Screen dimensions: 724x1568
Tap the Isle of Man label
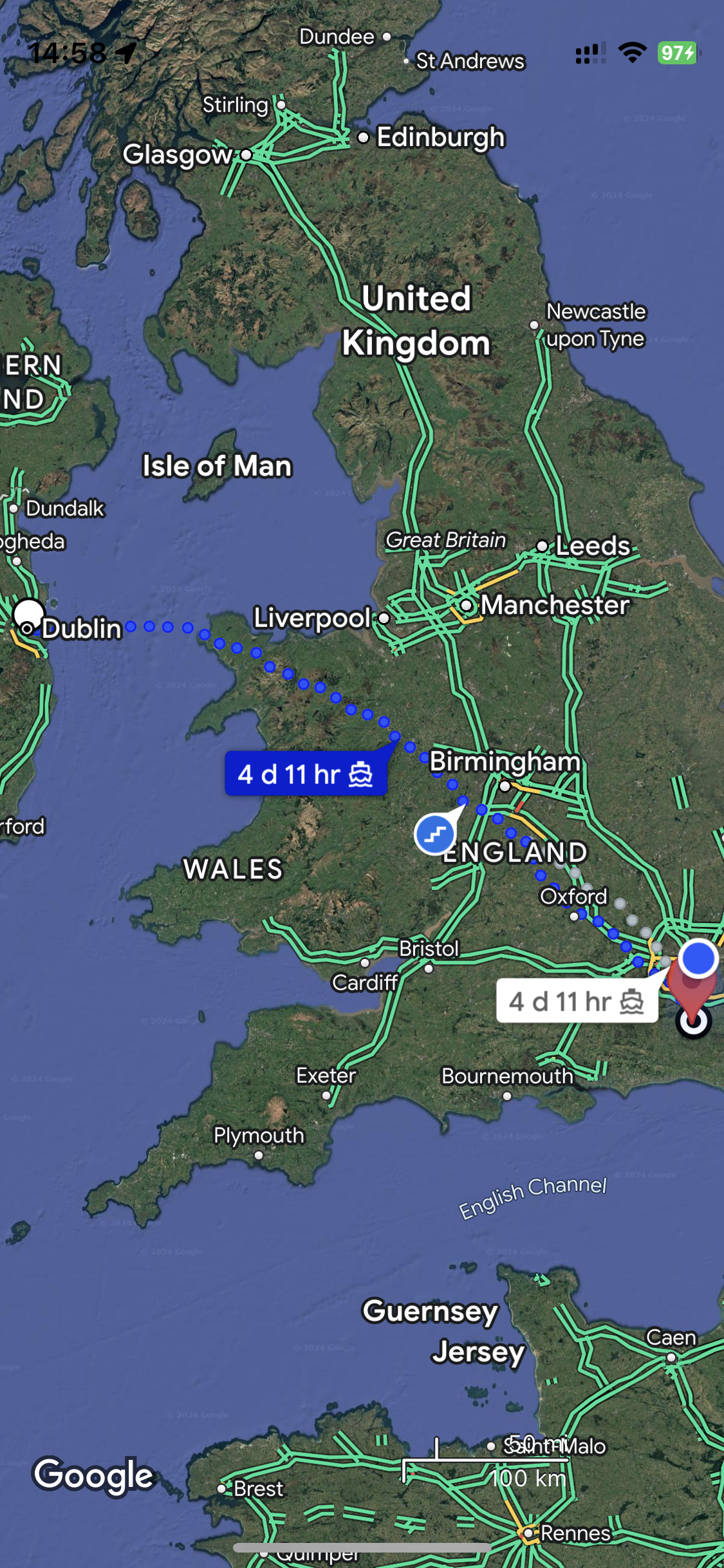pos(217,466)
